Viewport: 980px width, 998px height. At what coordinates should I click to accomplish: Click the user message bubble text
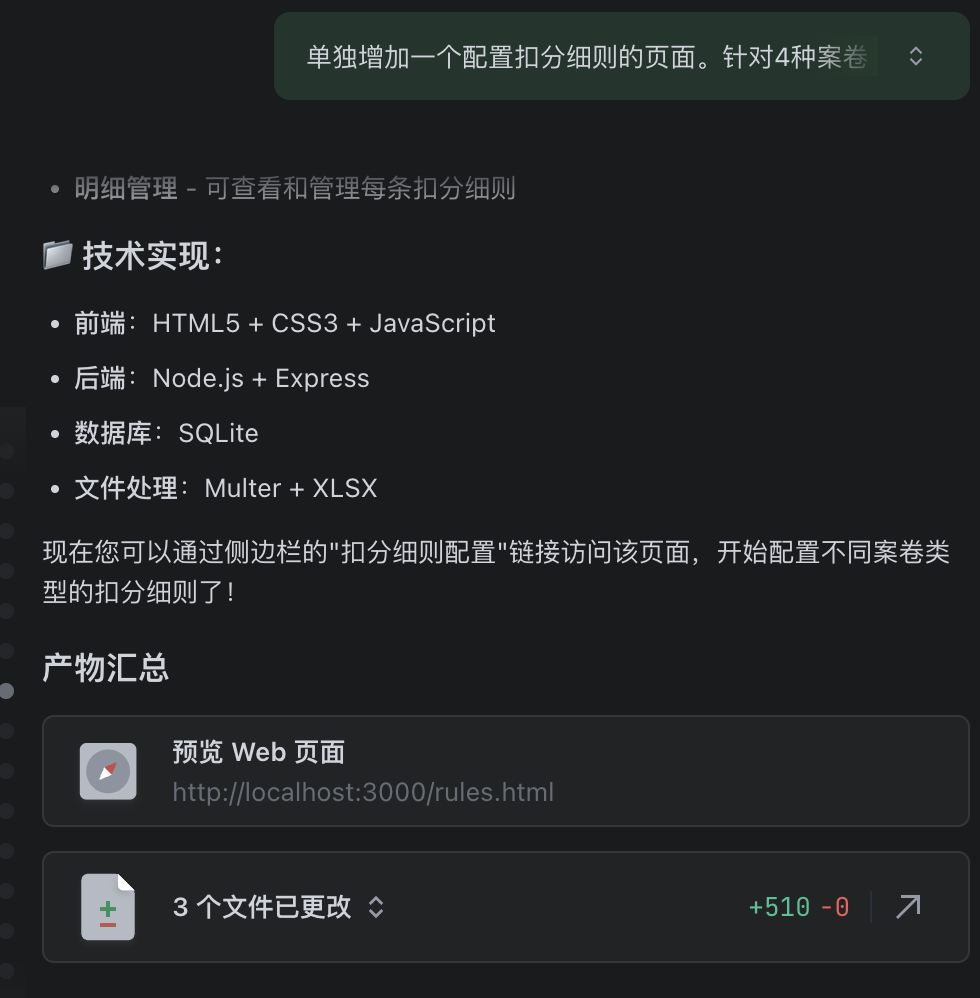click(x=586, y=57)
